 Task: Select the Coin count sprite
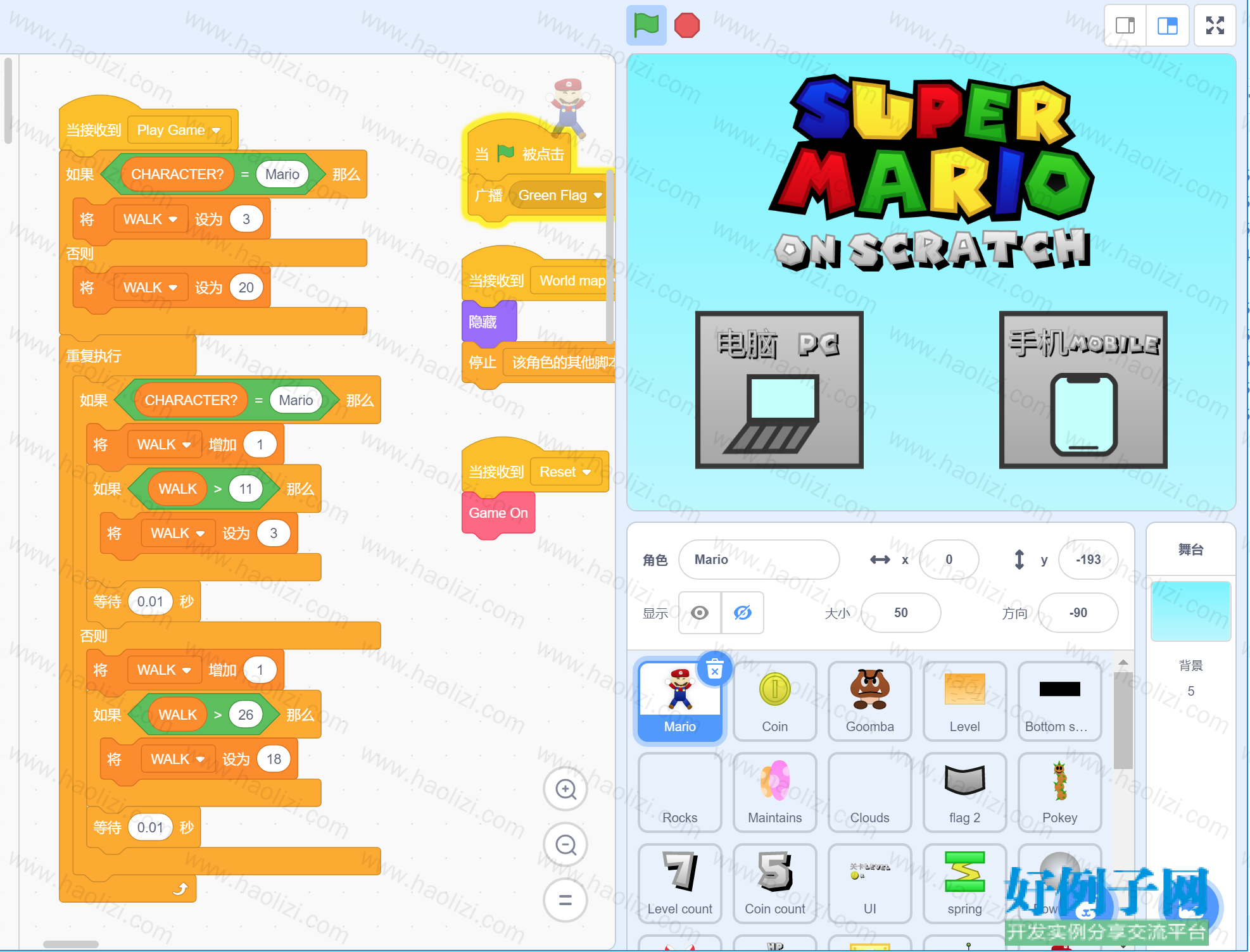[774, 883]
